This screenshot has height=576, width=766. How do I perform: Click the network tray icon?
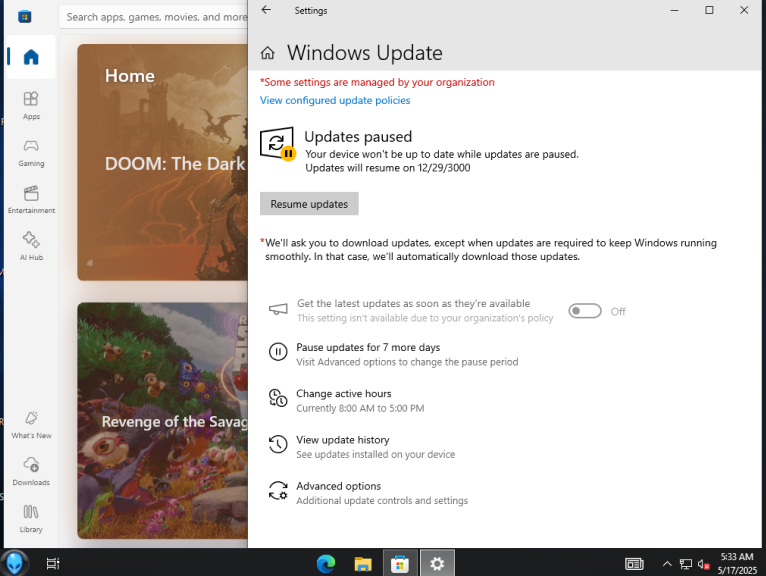(x=686, y=564)
